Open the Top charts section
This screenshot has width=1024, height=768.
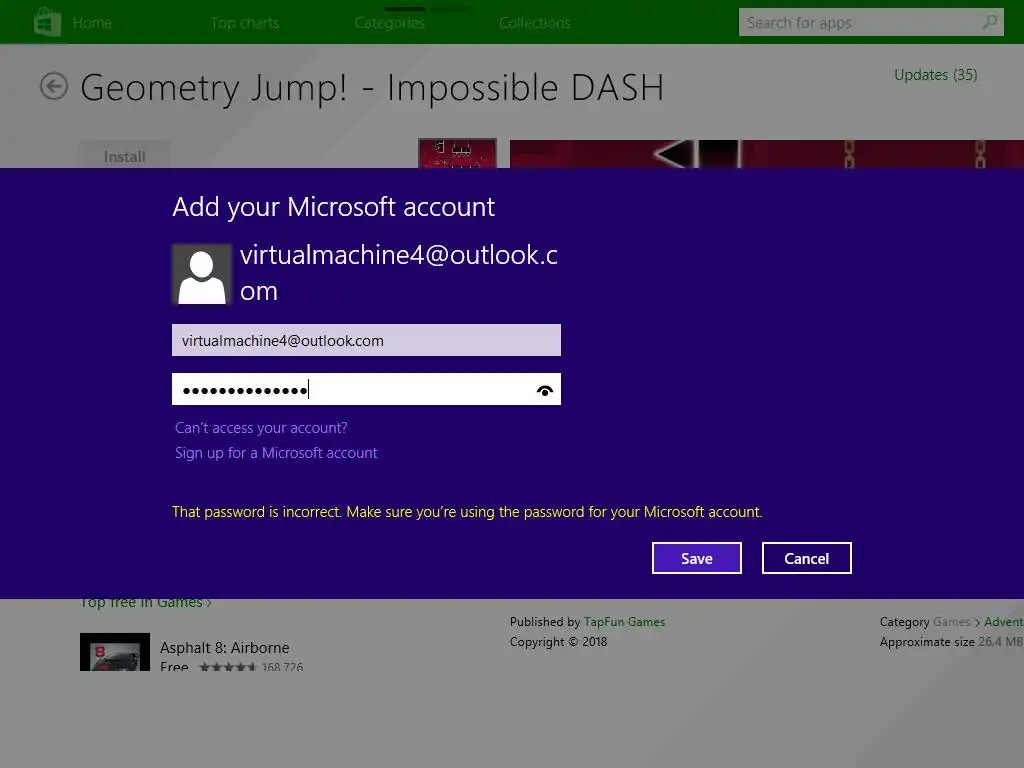(x=245, y=23)
